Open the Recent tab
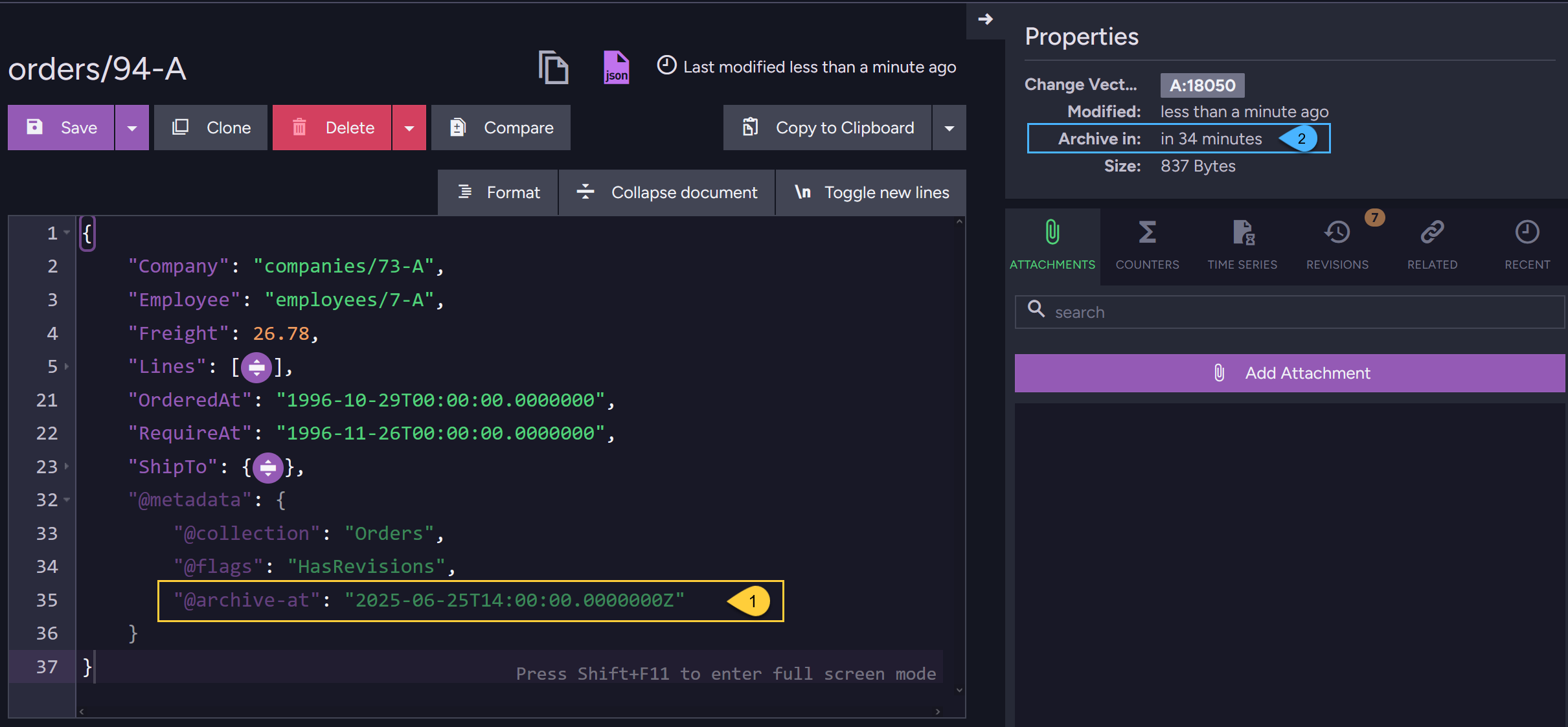1568x727 pixels. [x=1527, y=246]
